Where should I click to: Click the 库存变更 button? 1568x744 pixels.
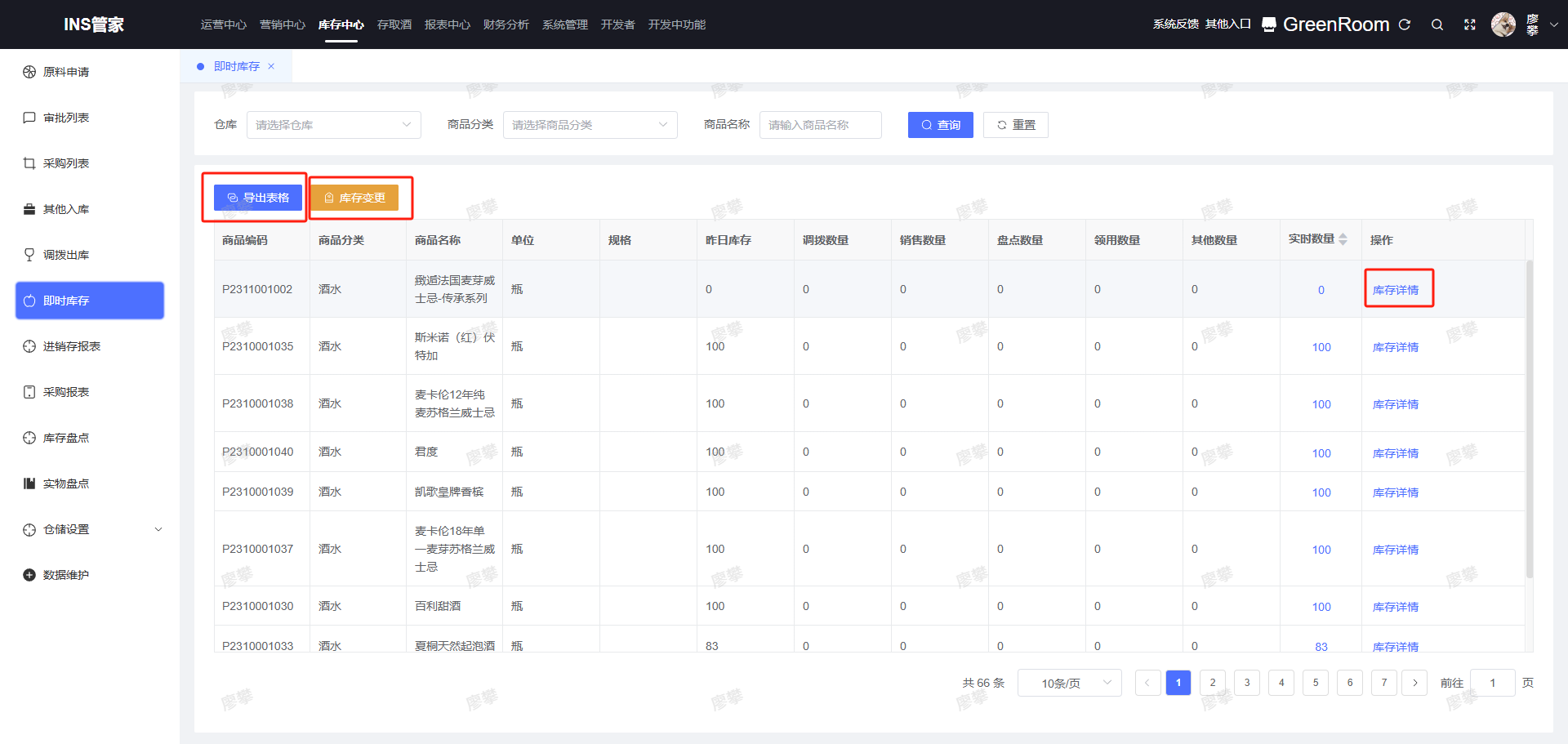(x=354, y=198)
